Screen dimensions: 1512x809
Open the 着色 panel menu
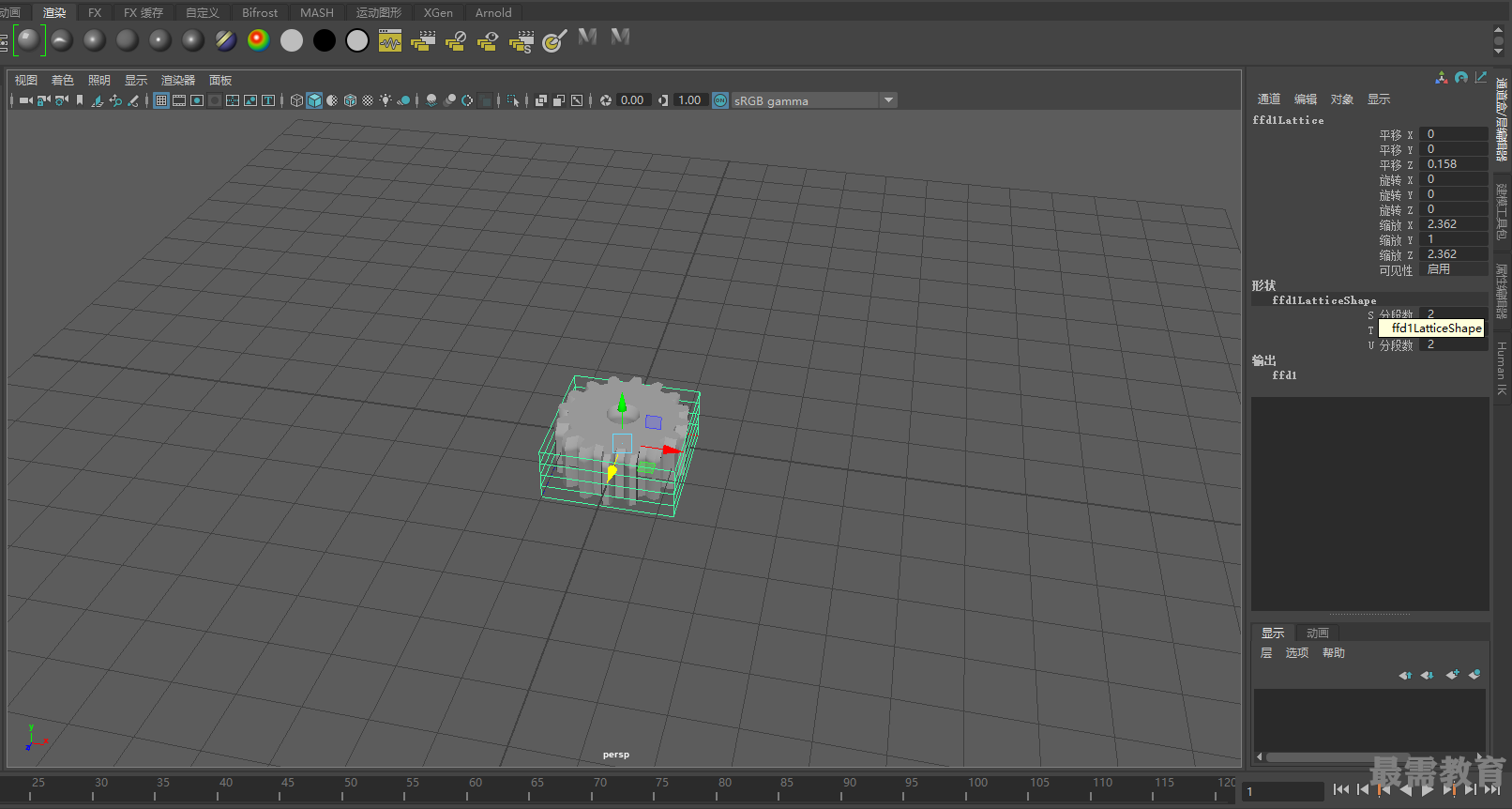tap(63, 81)
